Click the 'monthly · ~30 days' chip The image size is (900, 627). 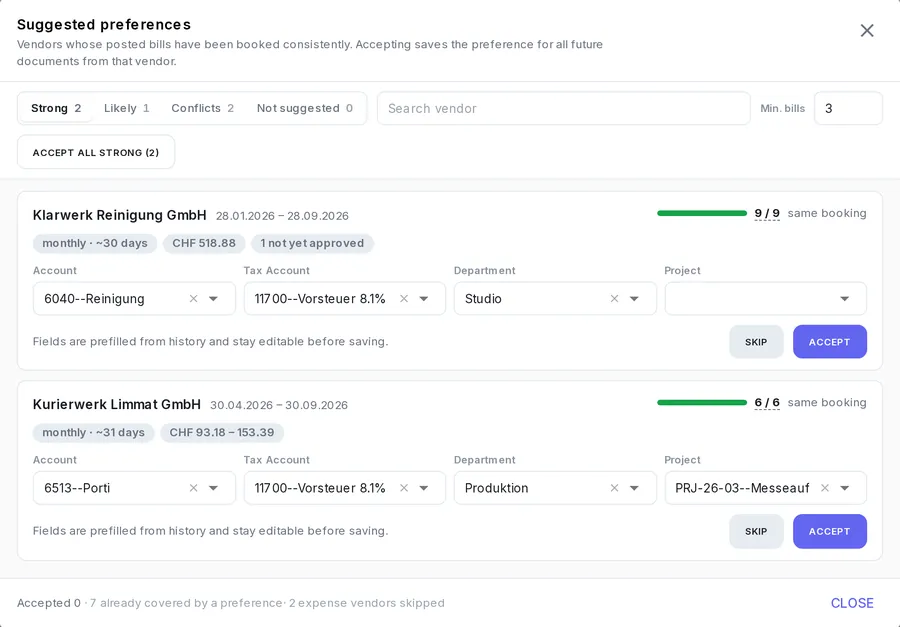[95, 243]
